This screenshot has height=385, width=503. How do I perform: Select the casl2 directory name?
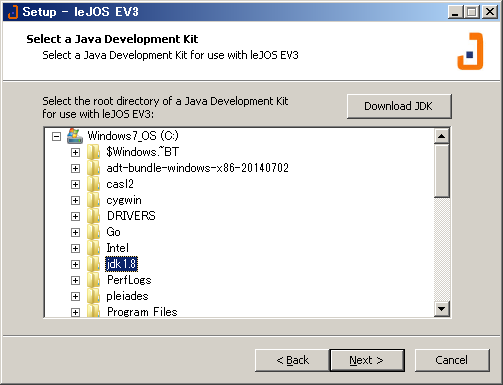[x=120, y=184]
